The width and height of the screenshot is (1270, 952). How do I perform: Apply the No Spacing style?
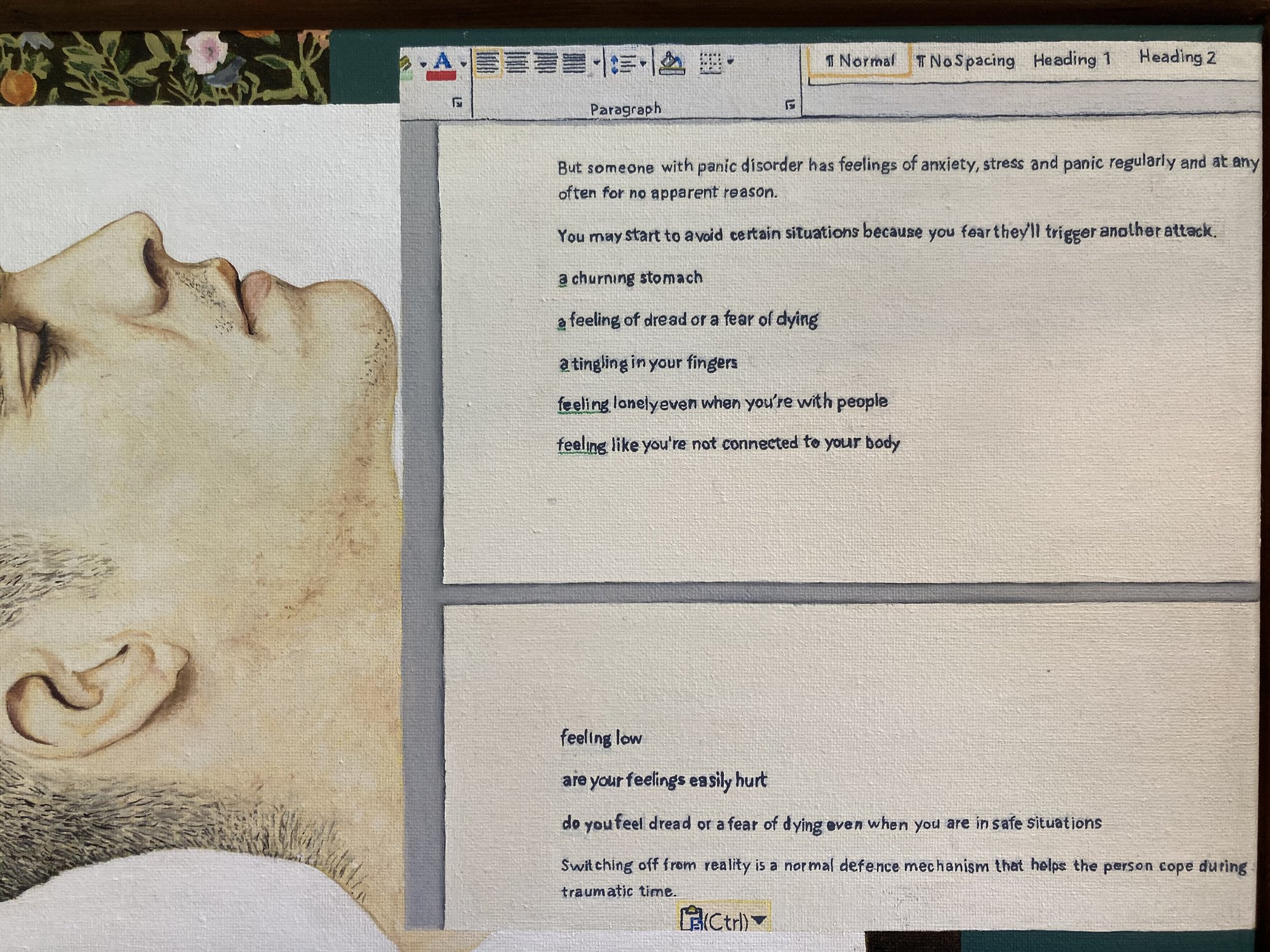point(965,61)
